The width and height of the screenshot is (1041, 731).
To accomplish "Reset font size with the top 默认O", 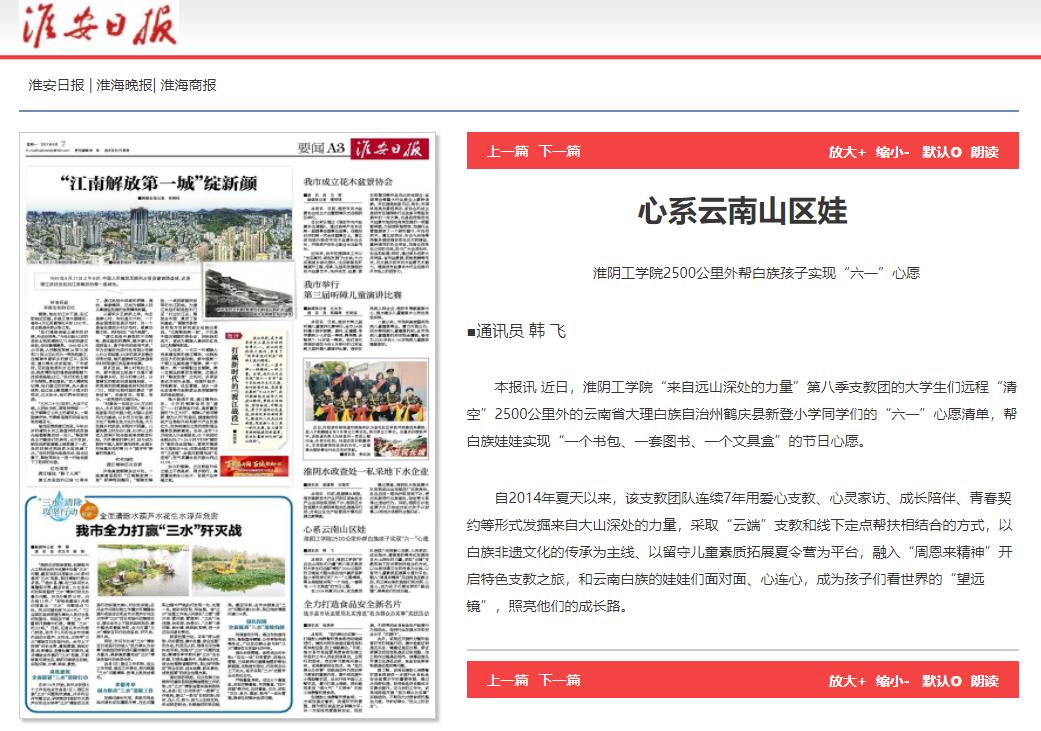I will (941, 152).
